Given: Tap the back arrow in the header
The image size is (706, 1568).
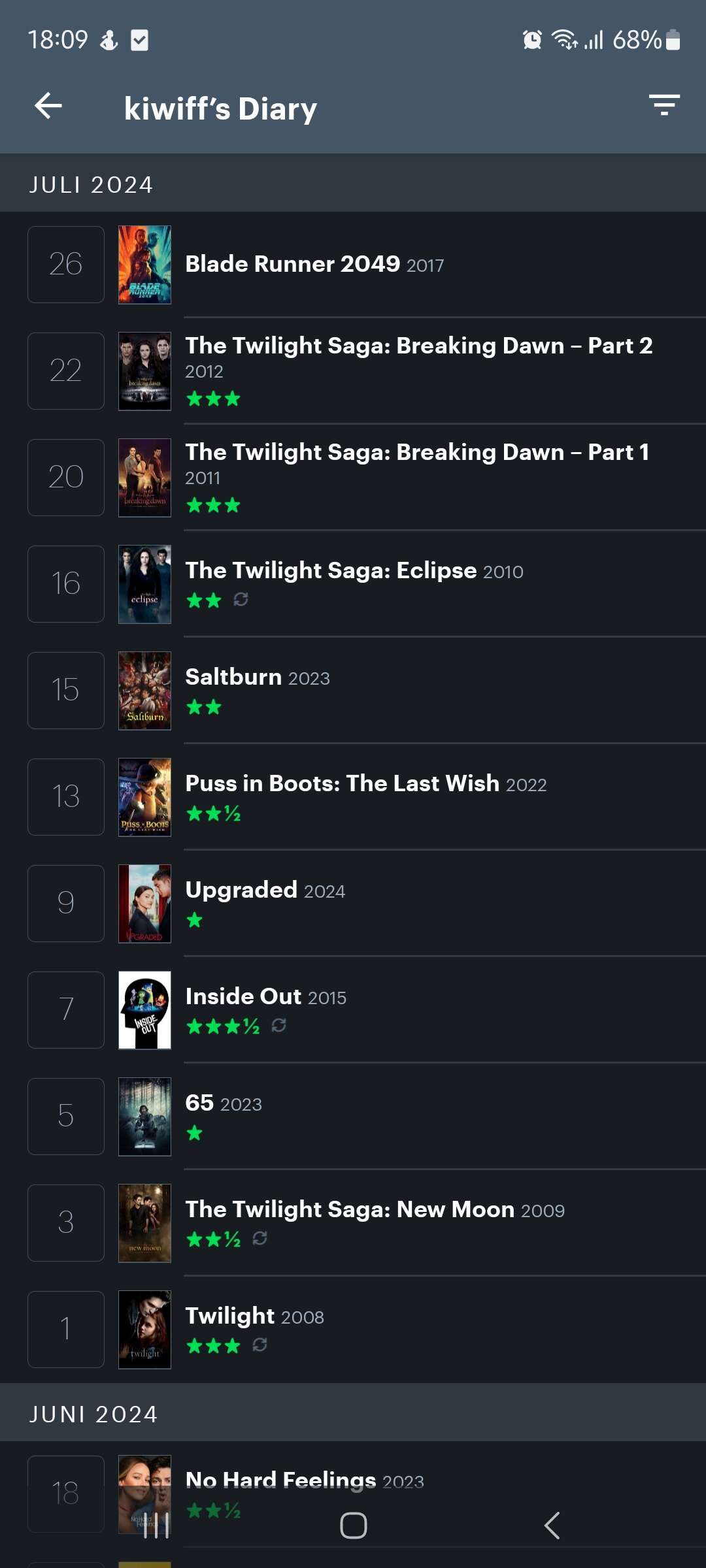Looking at the screenshot, I should pyautogui.click(x=48, y=106).
